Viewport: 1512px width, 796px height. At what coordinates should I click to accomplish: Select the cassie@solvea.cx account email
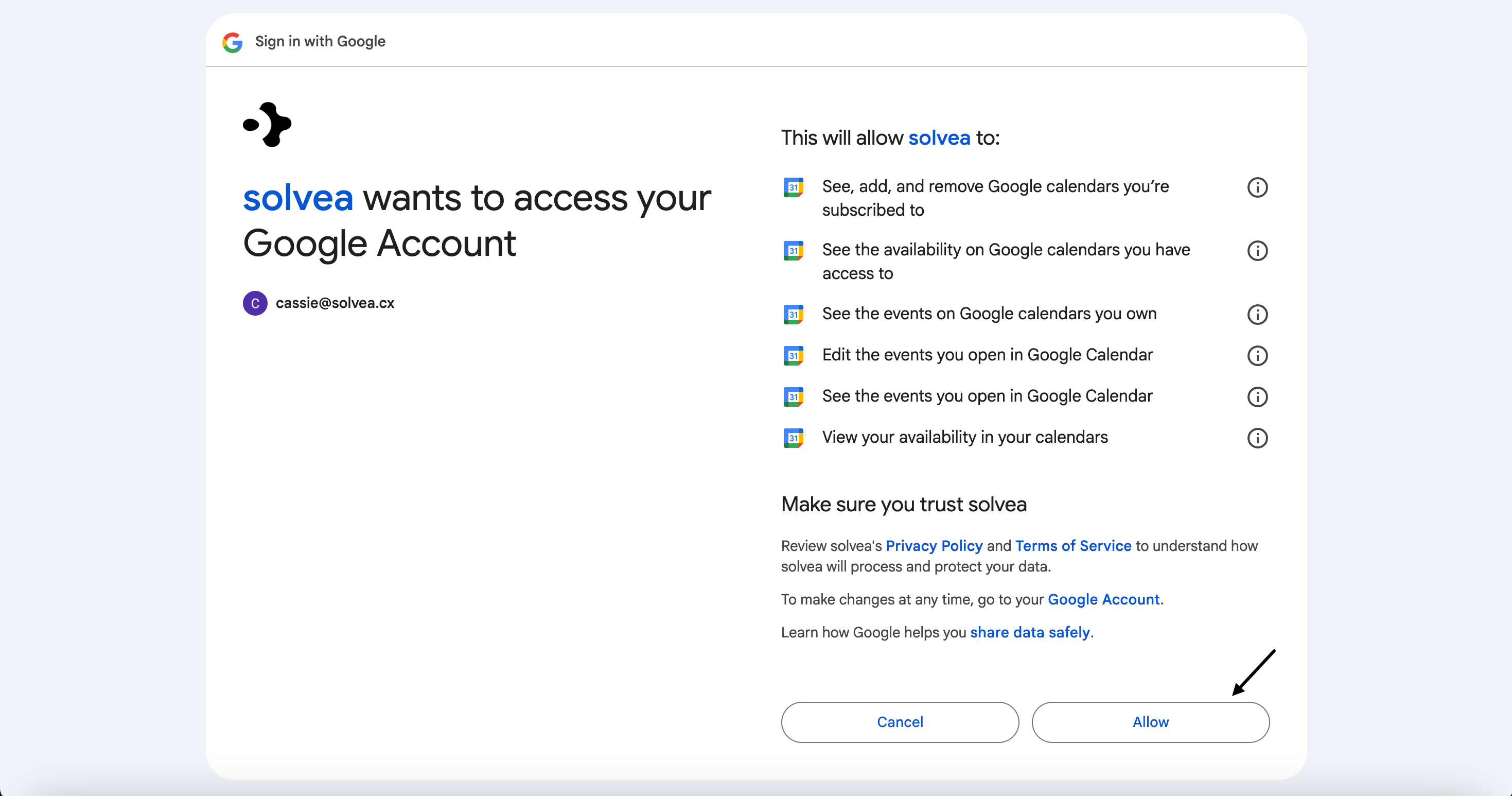335,303
